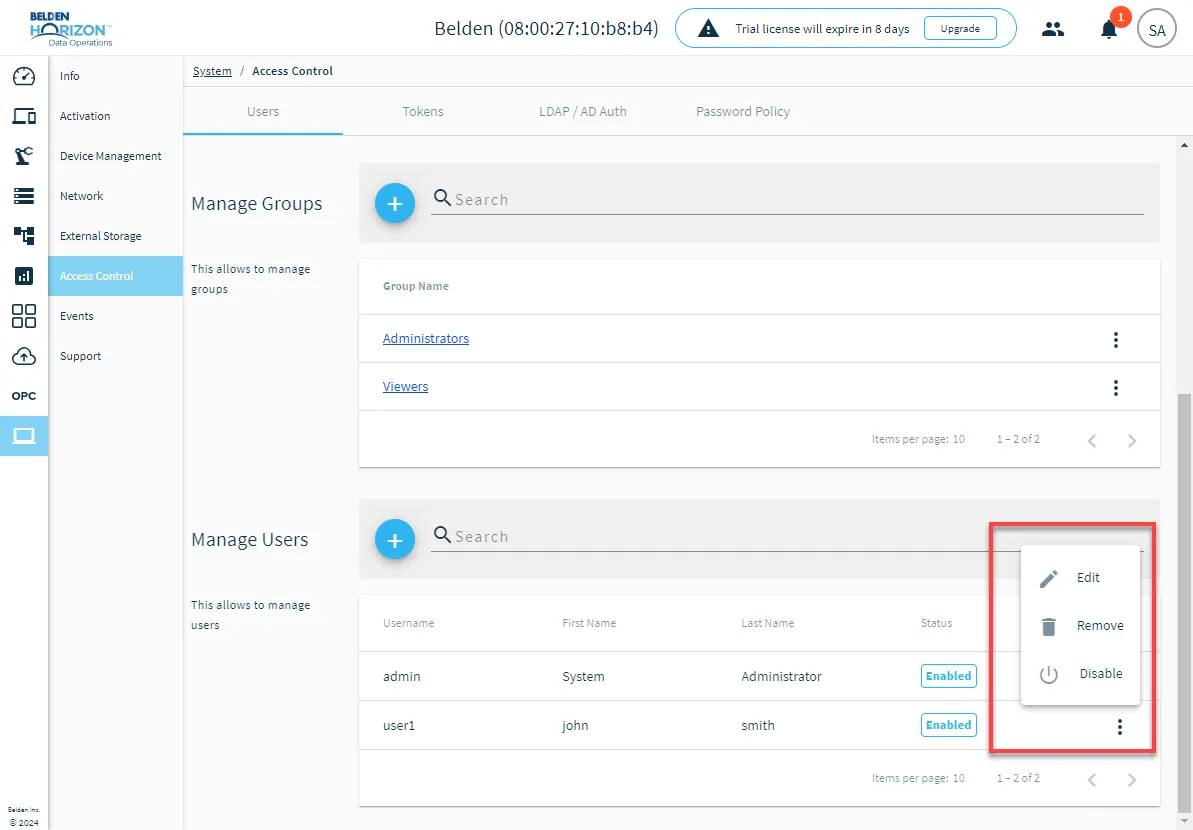Open the OPC icon in the sidebar

(x=24, y=396)
